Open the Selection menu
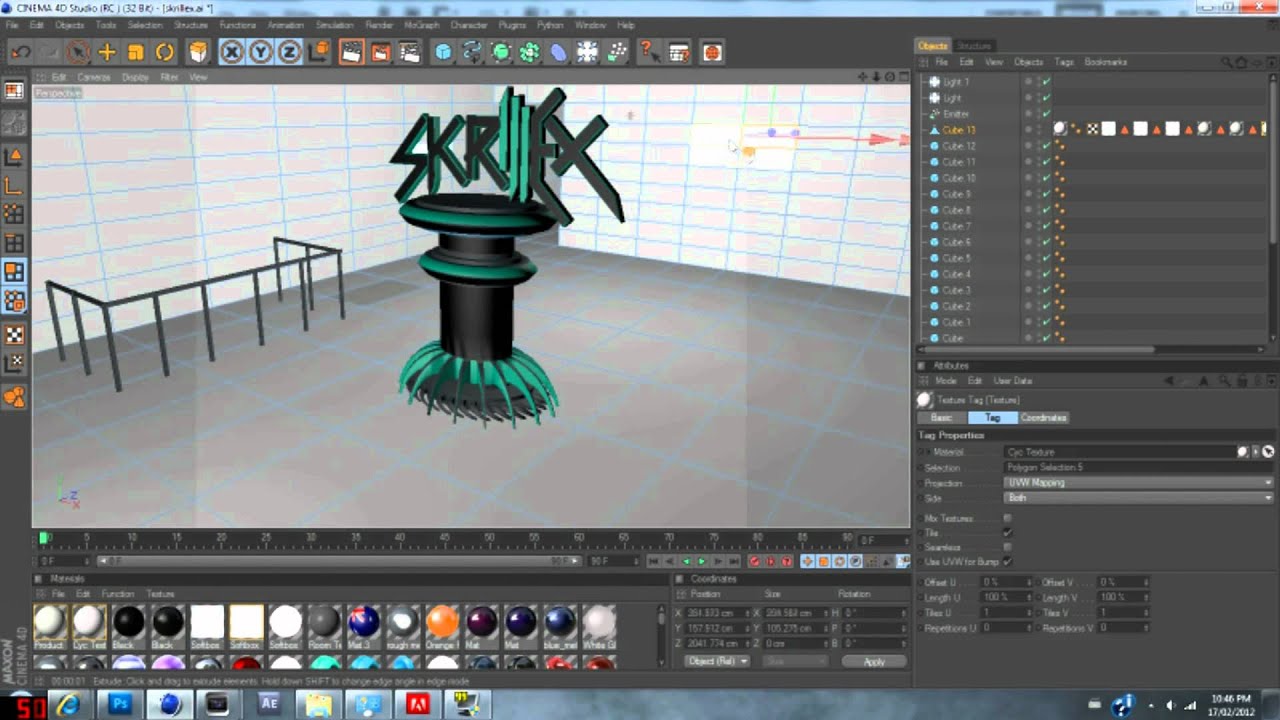1280x720 pixels. pyautogui.click(x=145, y=25)
